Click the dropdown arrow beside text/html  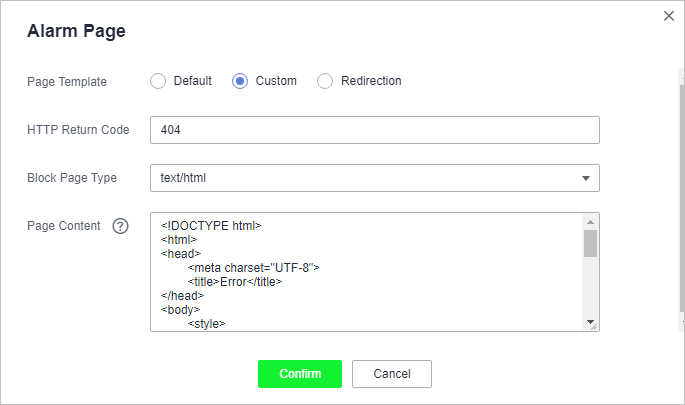tap(586, 178)
